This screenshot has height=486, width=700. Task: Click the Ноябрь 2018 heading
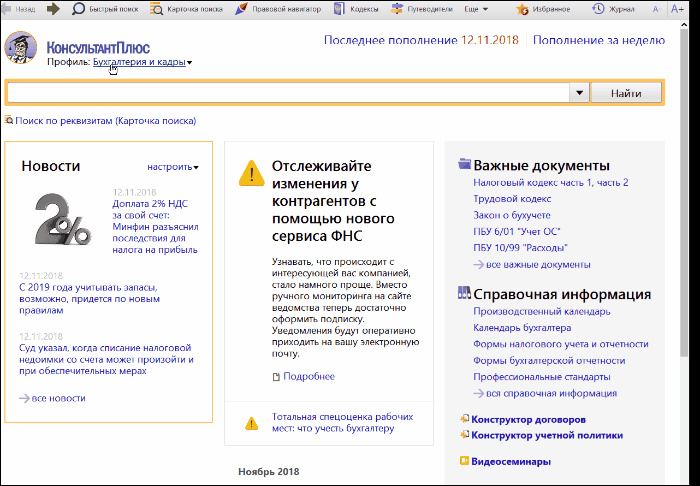[x=269, y=471]
